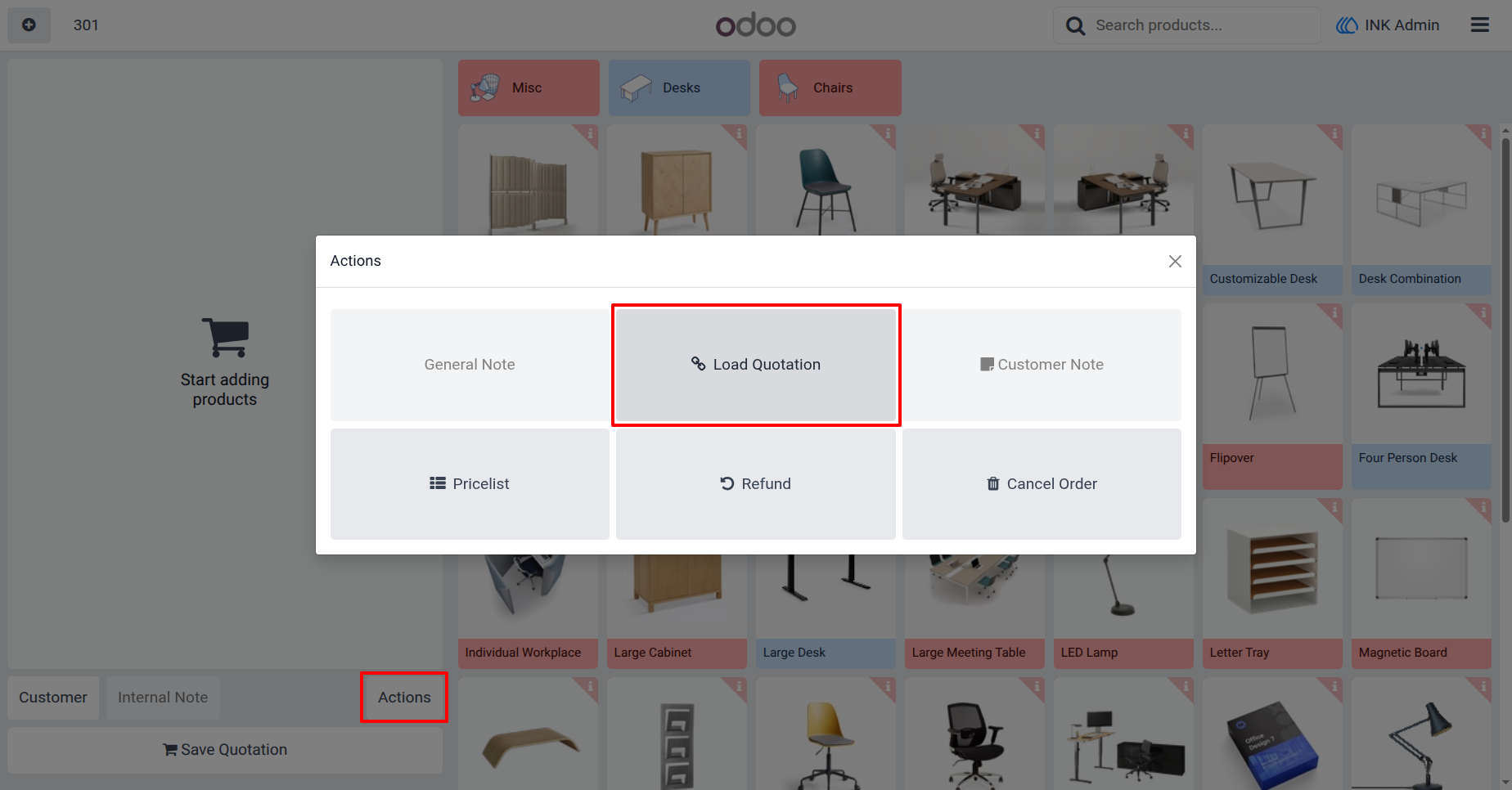Select the Desks category
This screenshot has height=790, width=1512.
point(679,88)
